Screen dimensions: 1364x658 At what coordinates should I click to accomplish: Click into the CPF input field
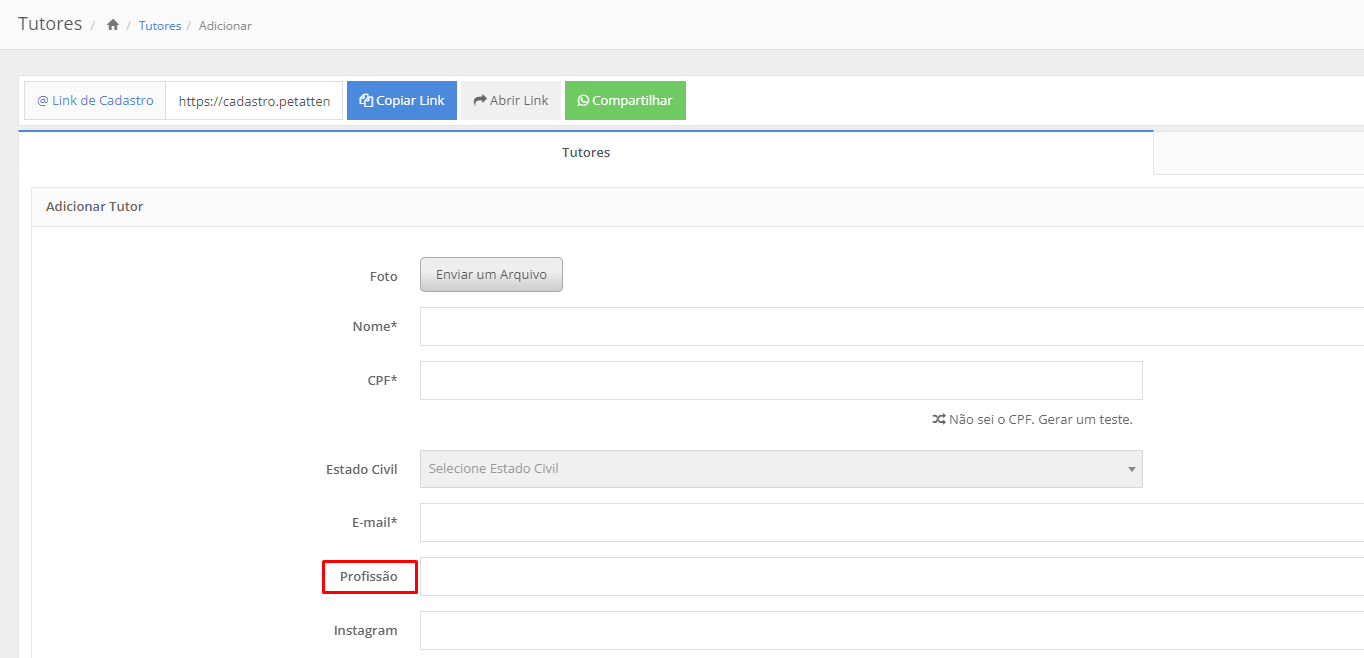[x=780, y=381]
